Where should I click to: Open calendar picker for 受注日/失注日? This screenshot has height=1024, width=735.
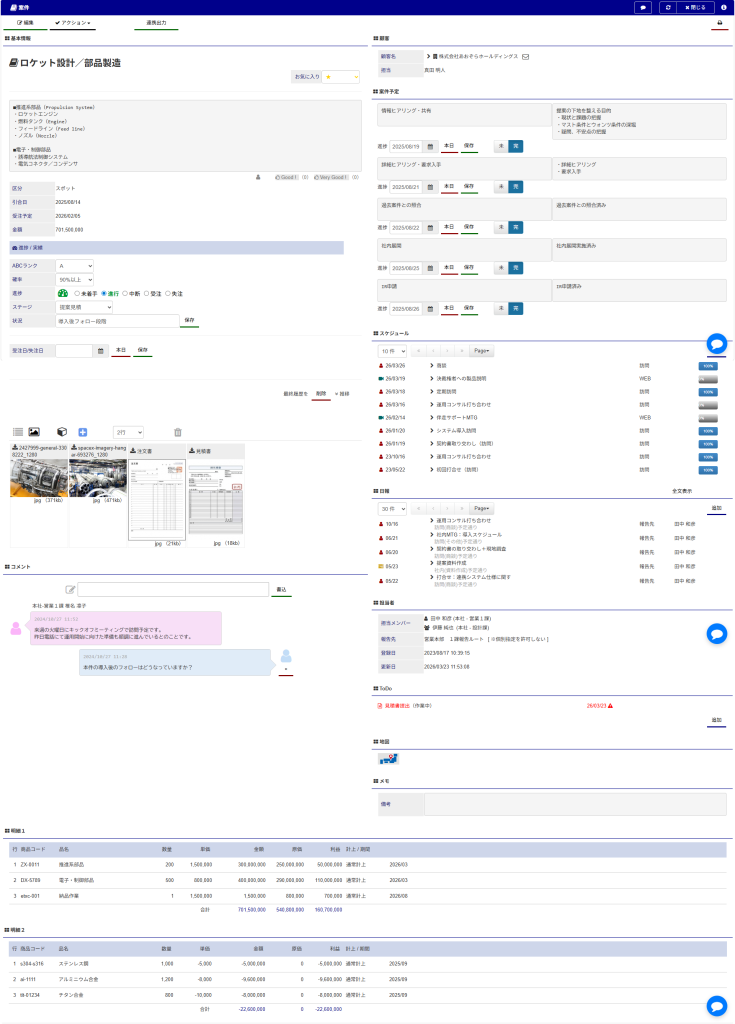pos(100,351)
